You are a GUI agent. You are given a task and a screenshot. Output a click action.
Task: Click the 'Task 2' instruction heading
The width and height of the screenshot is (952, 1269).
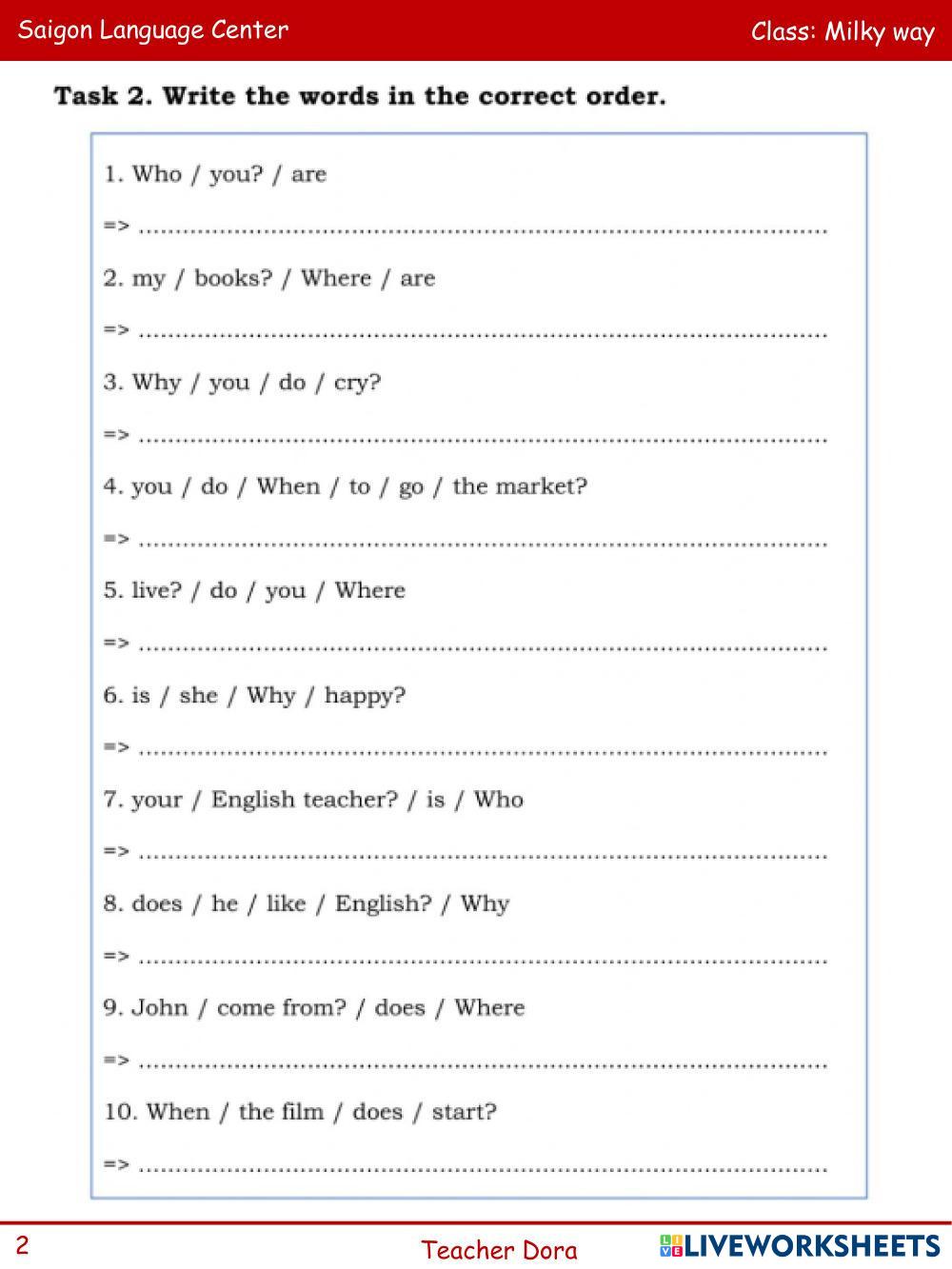coord(360,96)
